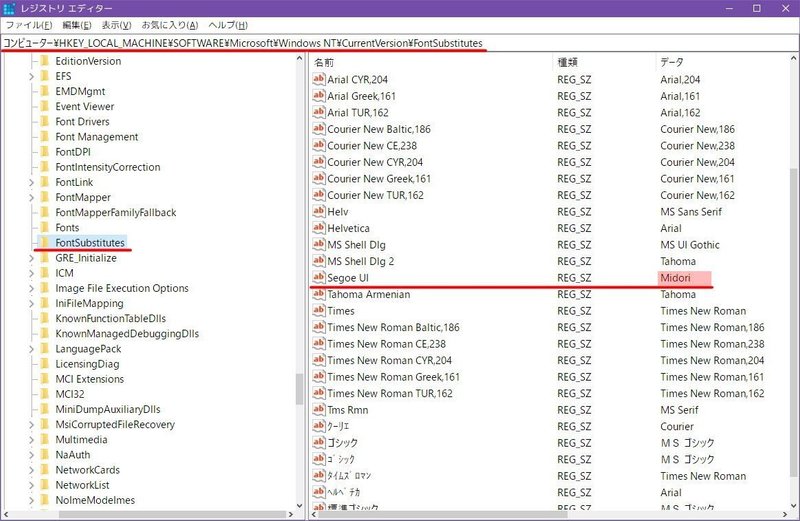Click the registry path address bar
This screenshot has height=521, width=800.
[x=399, y=43]
